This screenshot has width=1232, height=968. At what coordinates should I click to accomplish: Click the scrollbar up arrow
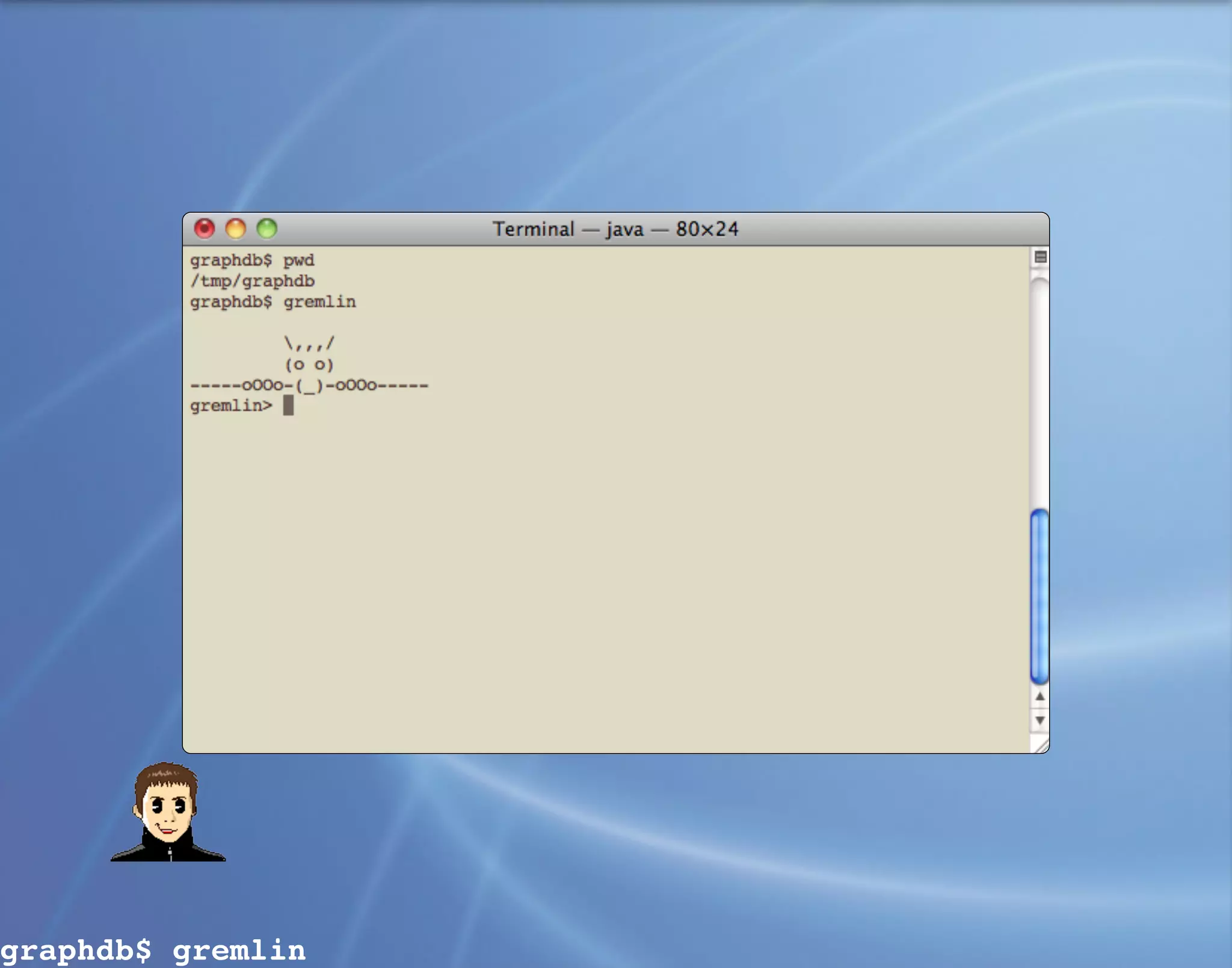pyautogui.click(x=1039, y=697)
